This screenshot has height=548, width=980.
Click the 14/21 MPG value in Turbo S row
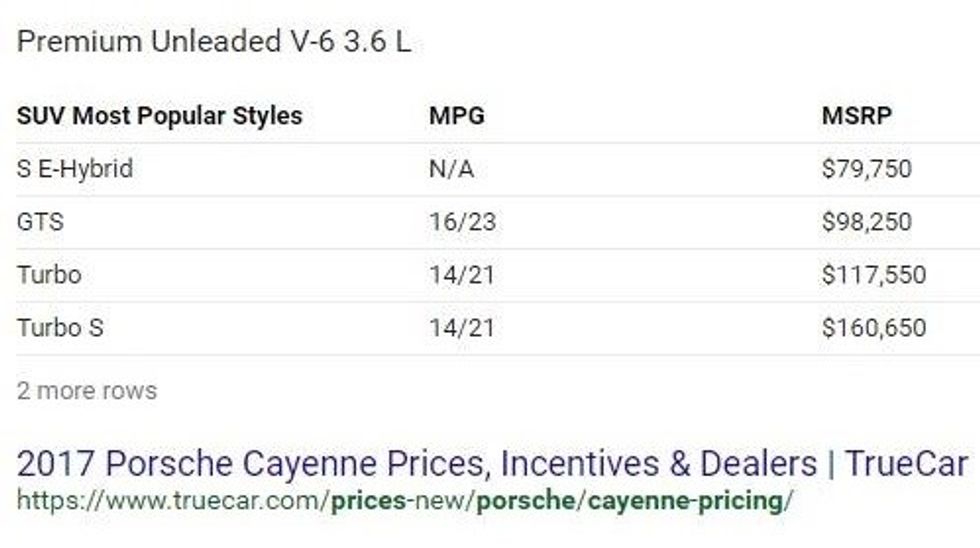(462, 328)
